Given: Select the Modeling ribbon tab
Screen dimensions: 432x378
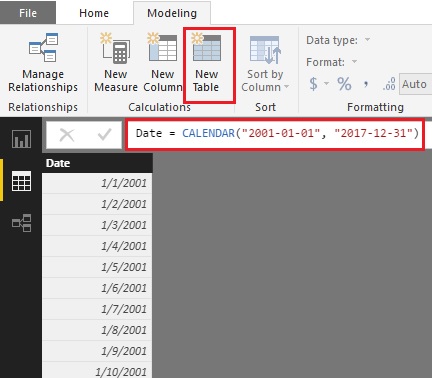Looking at the screenshot, I should pos(172,13).
